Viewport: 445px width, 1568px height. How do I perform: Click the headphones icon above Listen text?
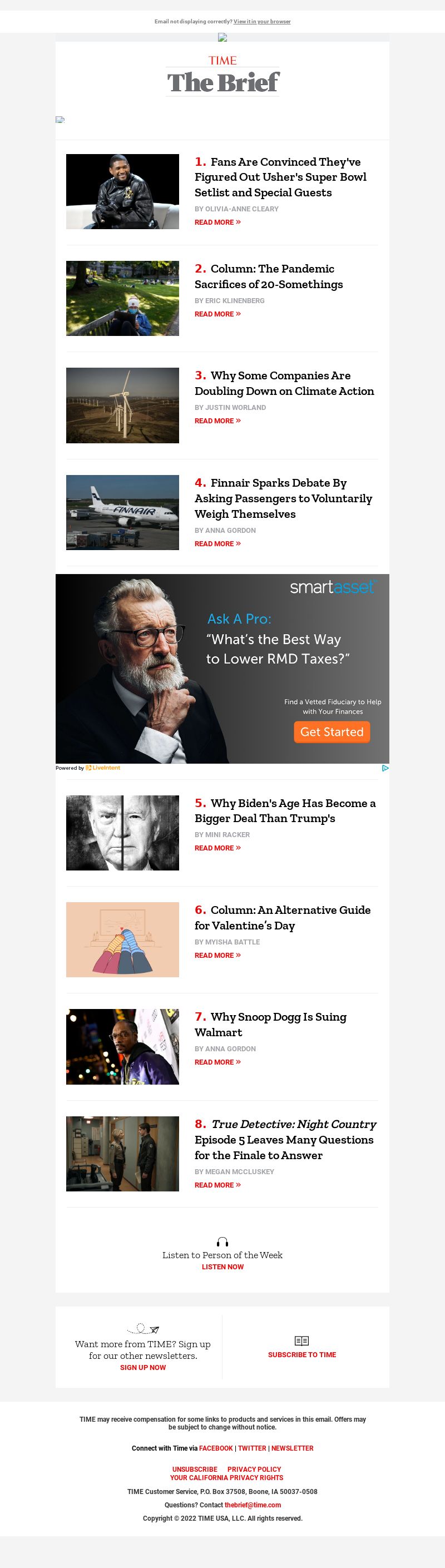click(222, 1241)
